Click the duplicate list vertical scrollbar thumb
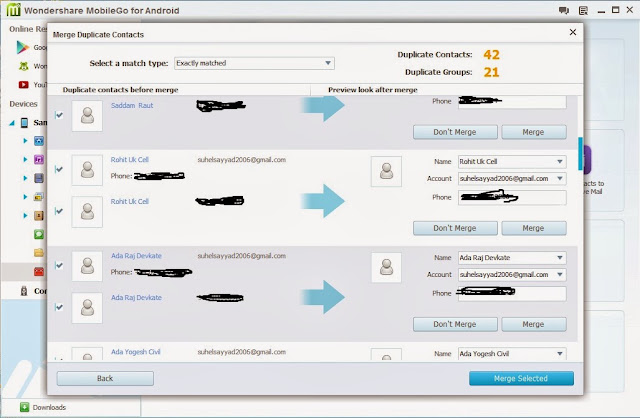Image resolution: width=640 pixels, height=418 pixels. [580, 153]
